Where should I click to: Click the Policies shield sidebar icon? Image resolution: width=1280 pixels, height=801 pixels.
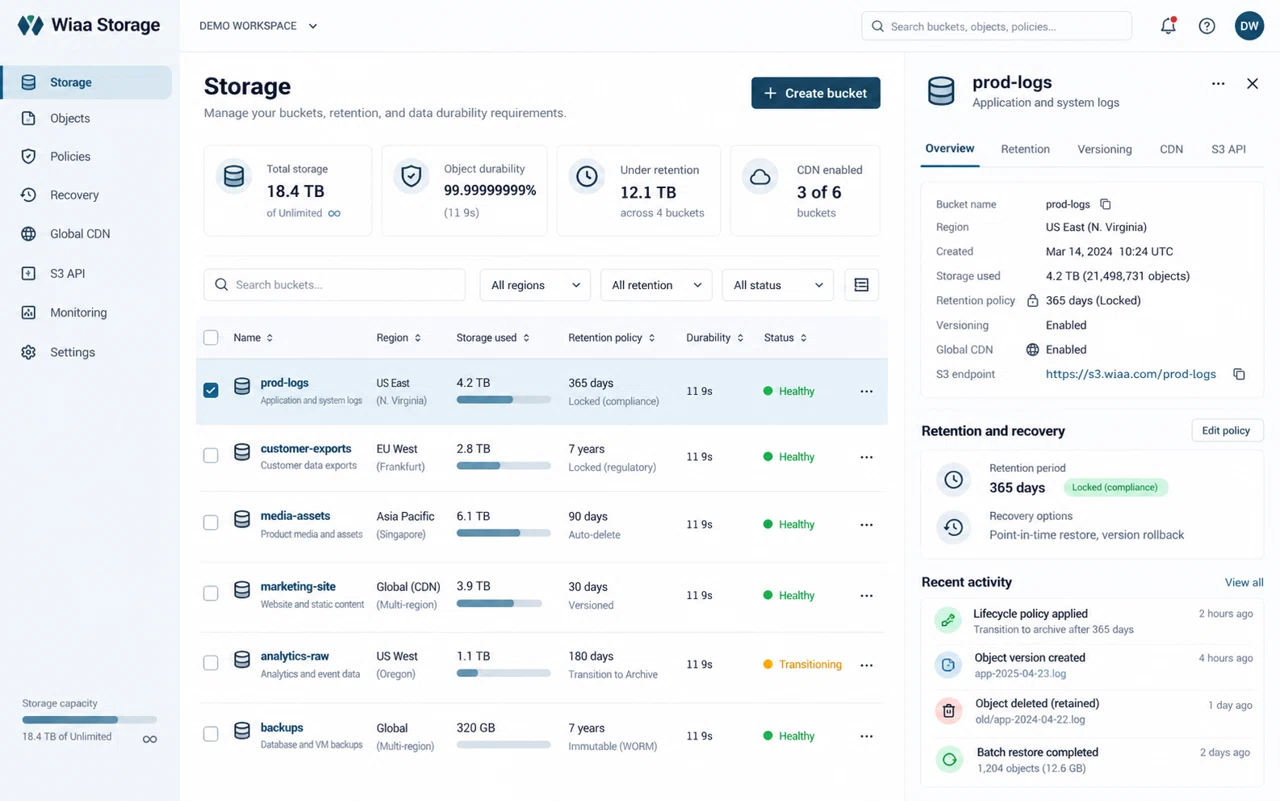click(29, 156)
